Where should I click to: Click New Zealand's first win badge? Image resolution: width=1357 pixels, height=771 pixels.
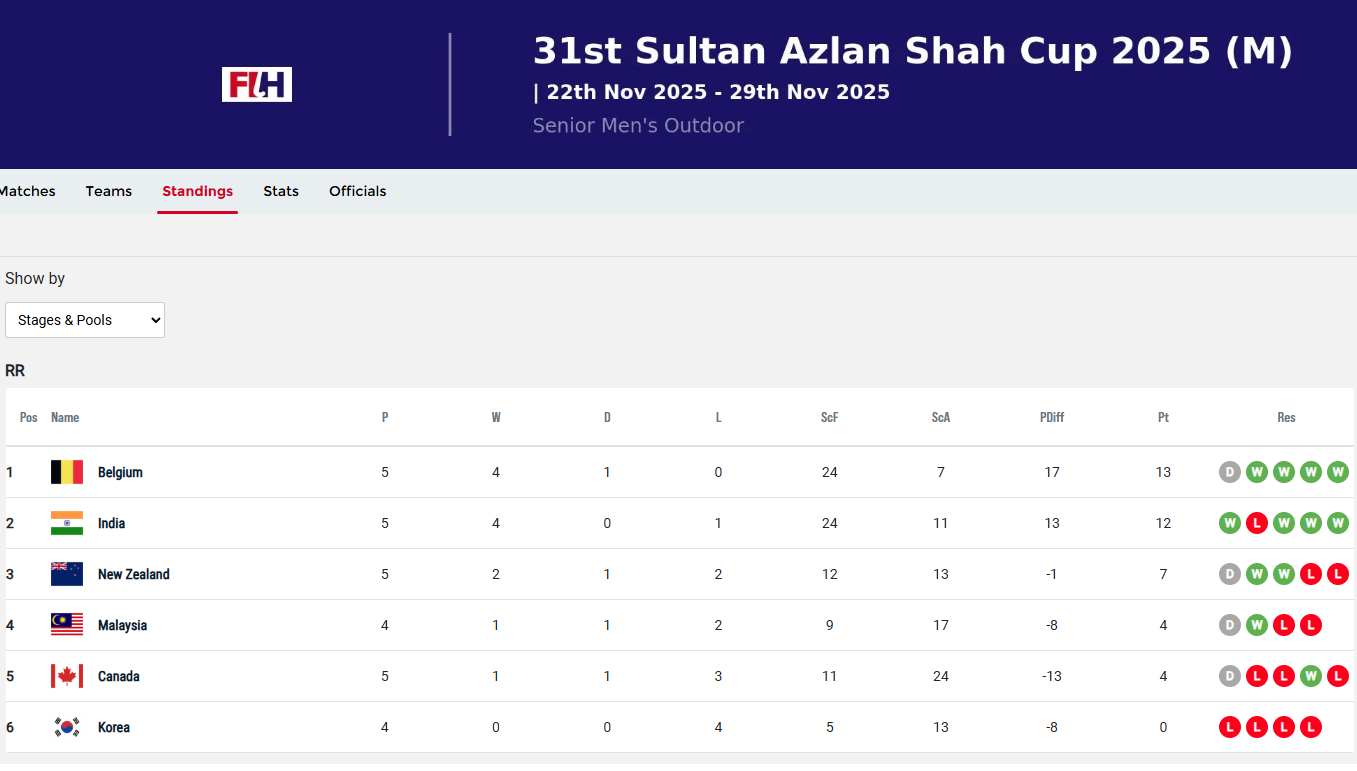tap(1257, 574)
